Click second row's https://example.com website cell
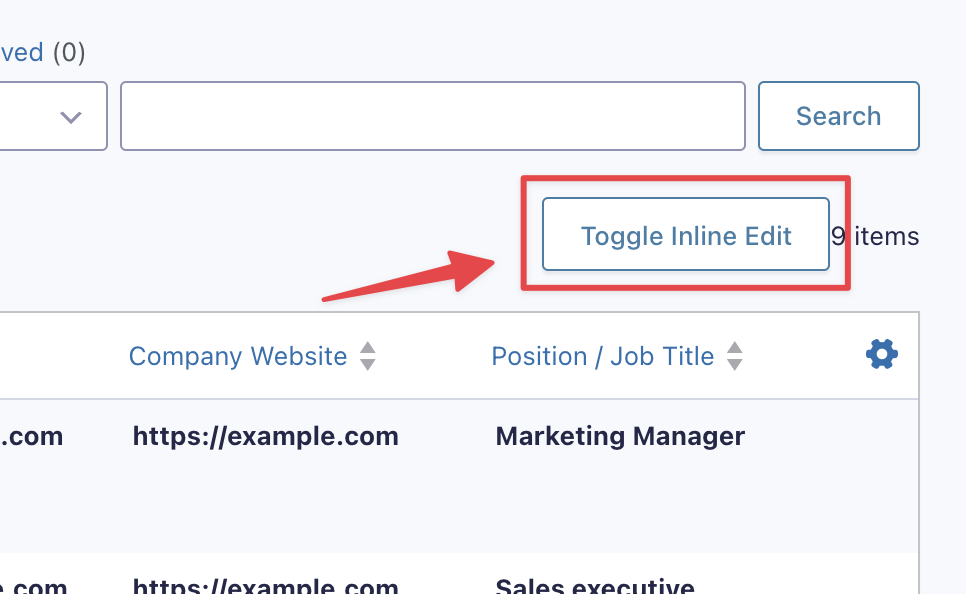The height and width of the screenshot is (594, 966). click(265, 586)
